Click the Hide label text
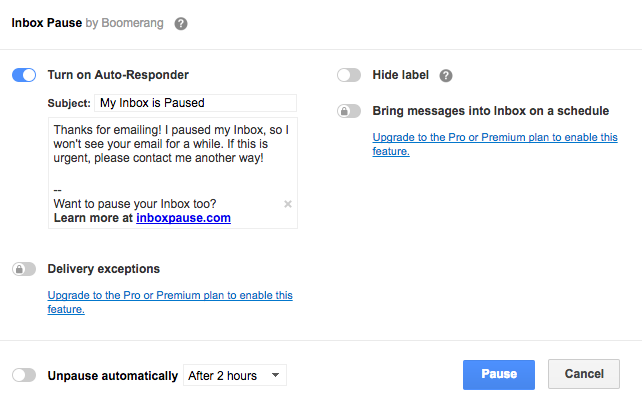The height and width of the screenshot is (401, 642). [x=400, y=75]
